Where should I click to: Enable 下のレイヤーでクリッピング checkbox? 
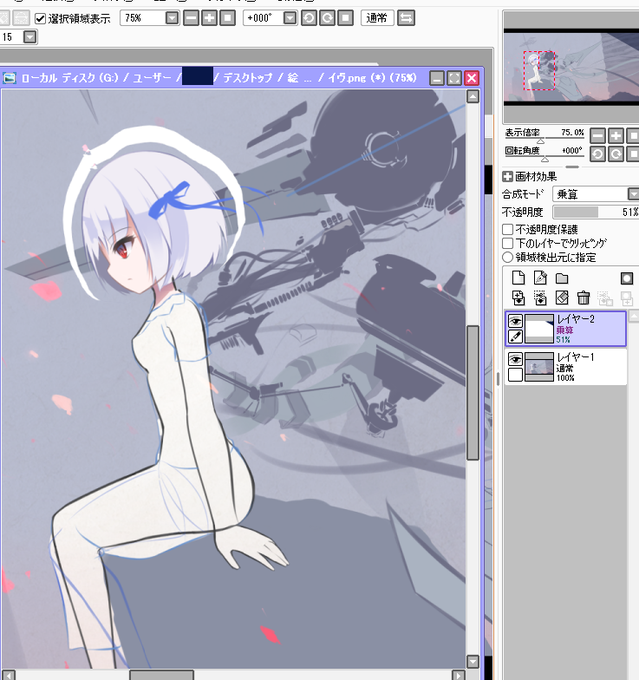[x=508, y=243]
